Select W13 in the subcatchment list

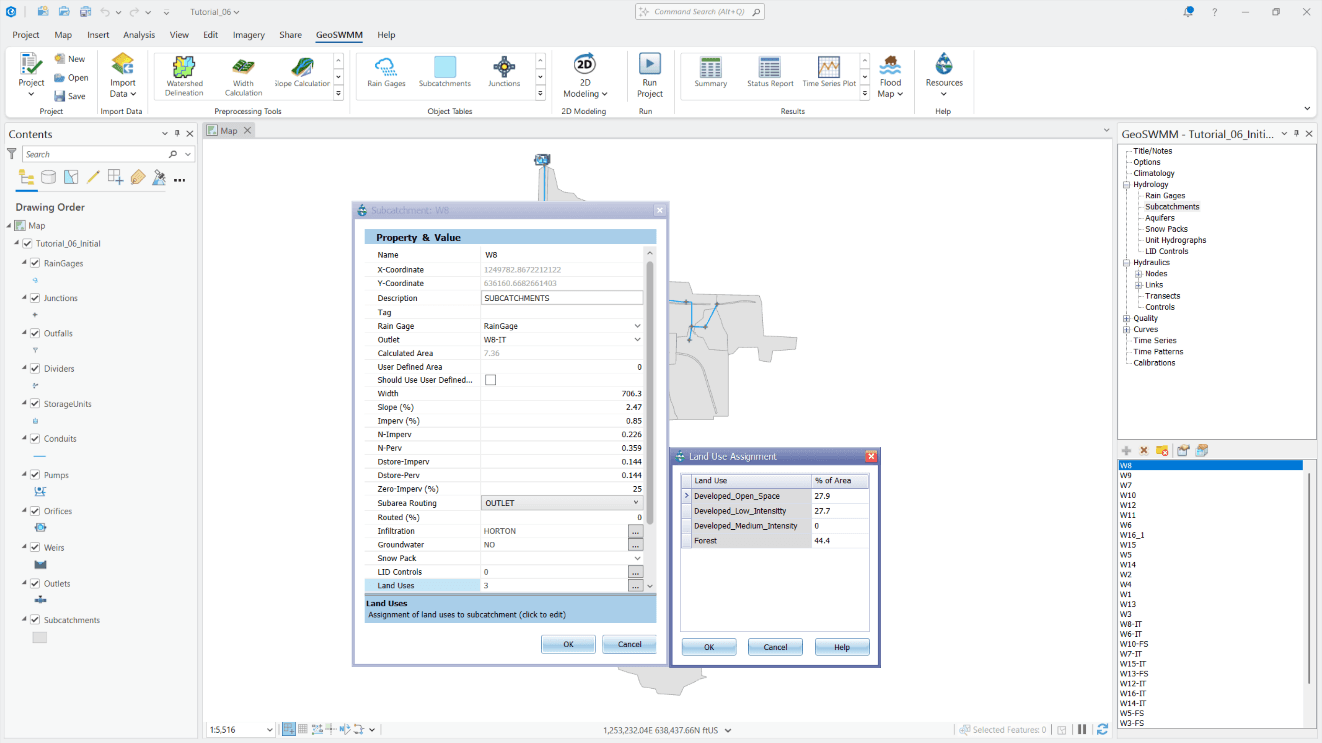1129,603
